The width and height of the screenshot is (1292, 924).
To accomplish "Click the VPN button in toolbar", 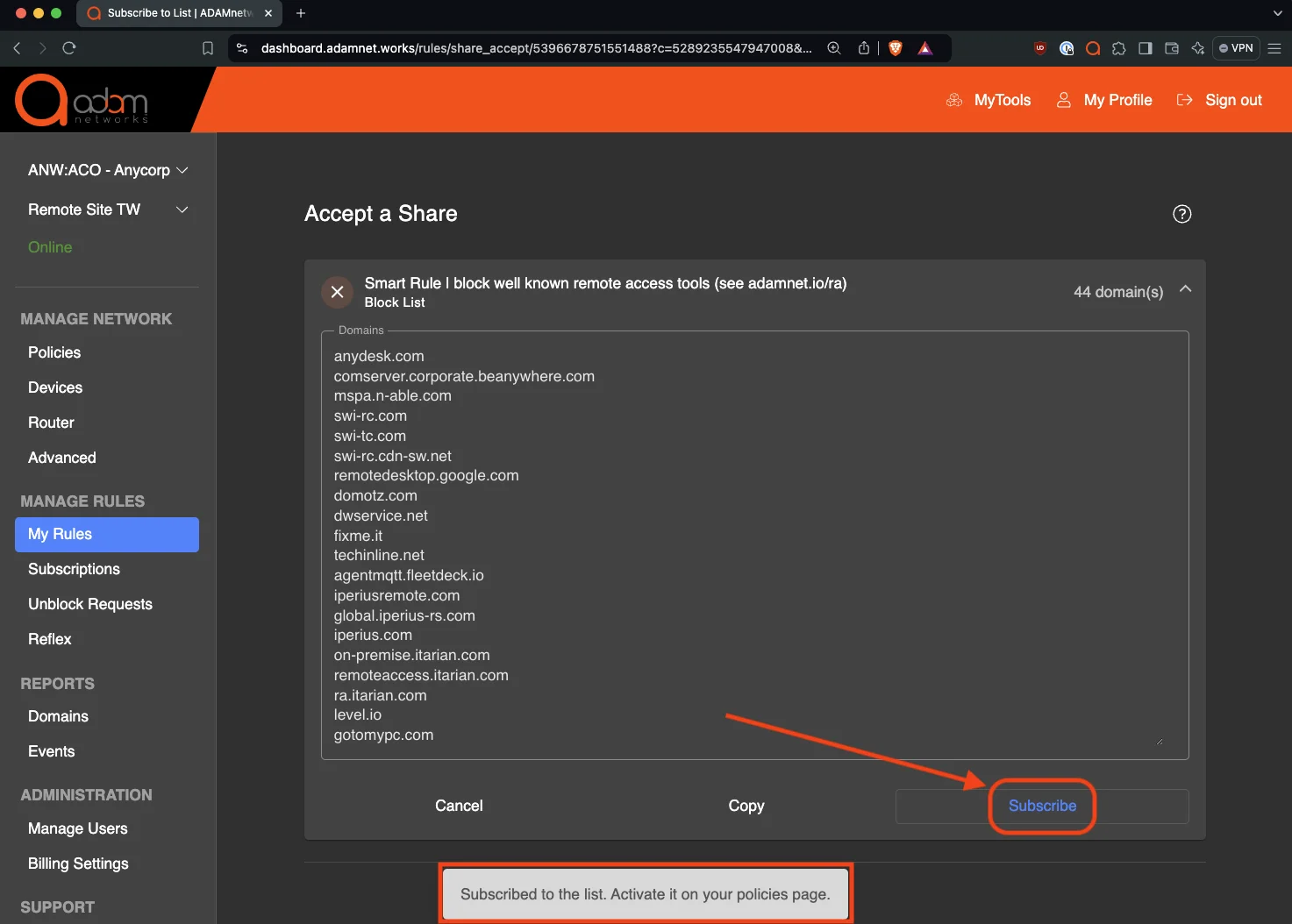I will point(1236,48).
